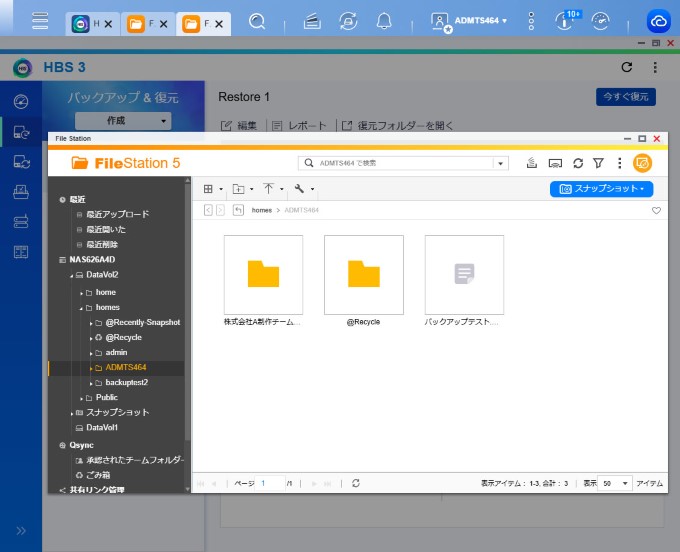Click the 今すぐ復元 button in HBS 3
The image size is (680, 552).
coord(625,97)
